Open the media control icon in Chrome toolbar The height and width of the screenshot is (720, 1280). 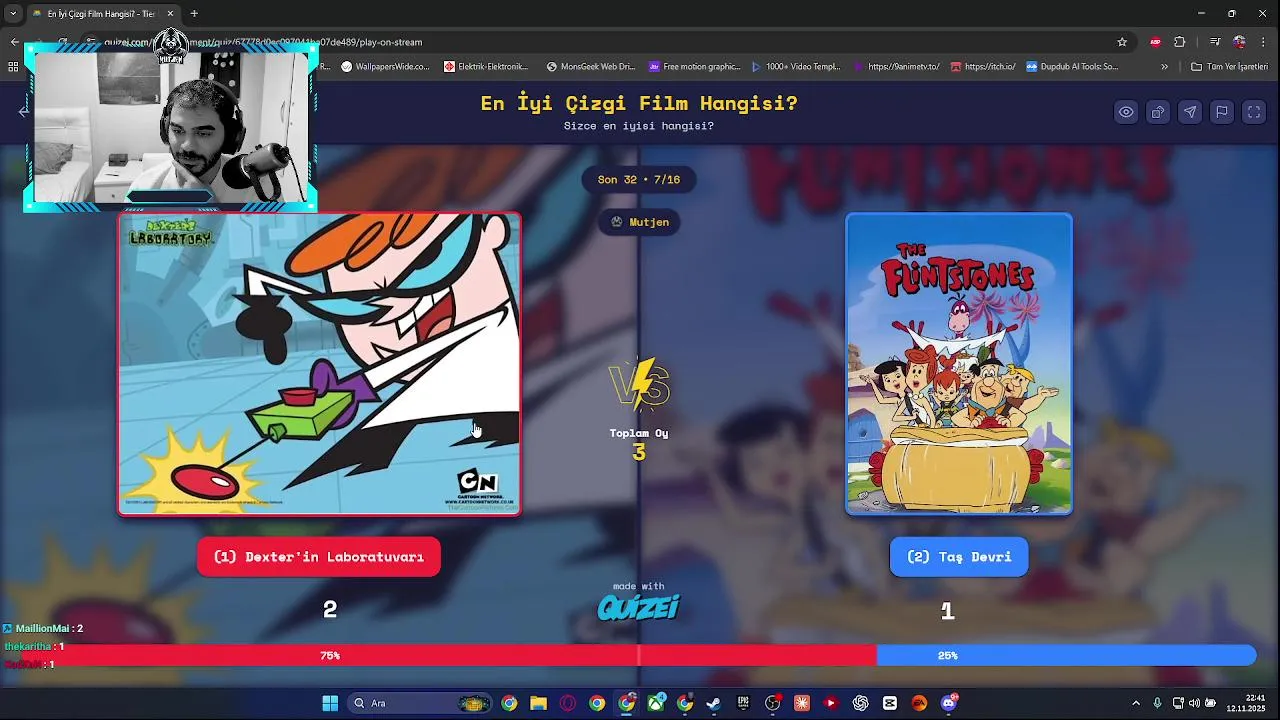click(x=1215, y=42)
